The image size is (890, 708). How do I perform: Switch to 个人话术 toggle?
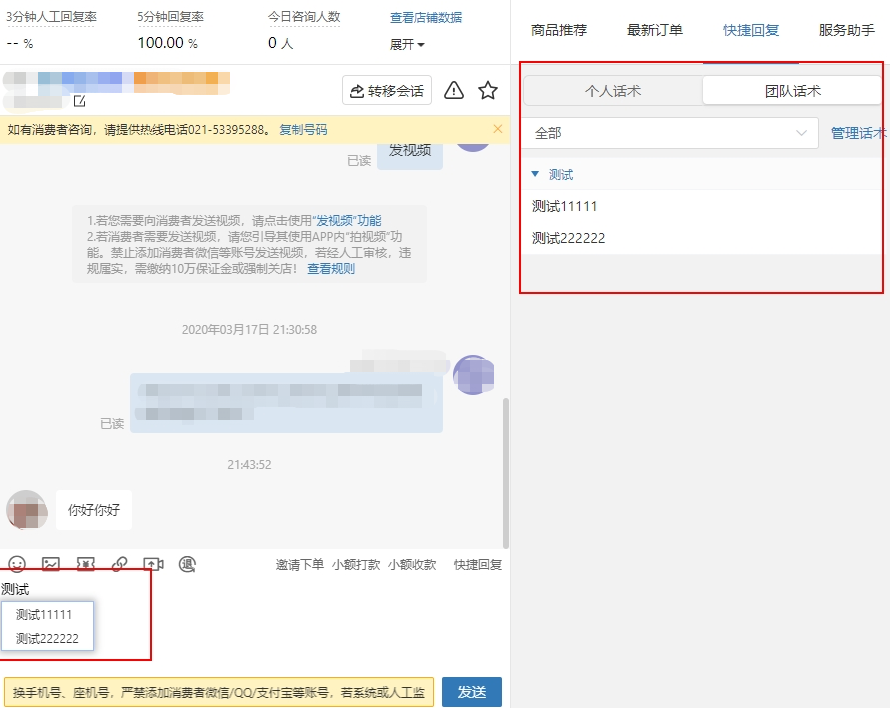pyautogui.click(x=612, y=91)
